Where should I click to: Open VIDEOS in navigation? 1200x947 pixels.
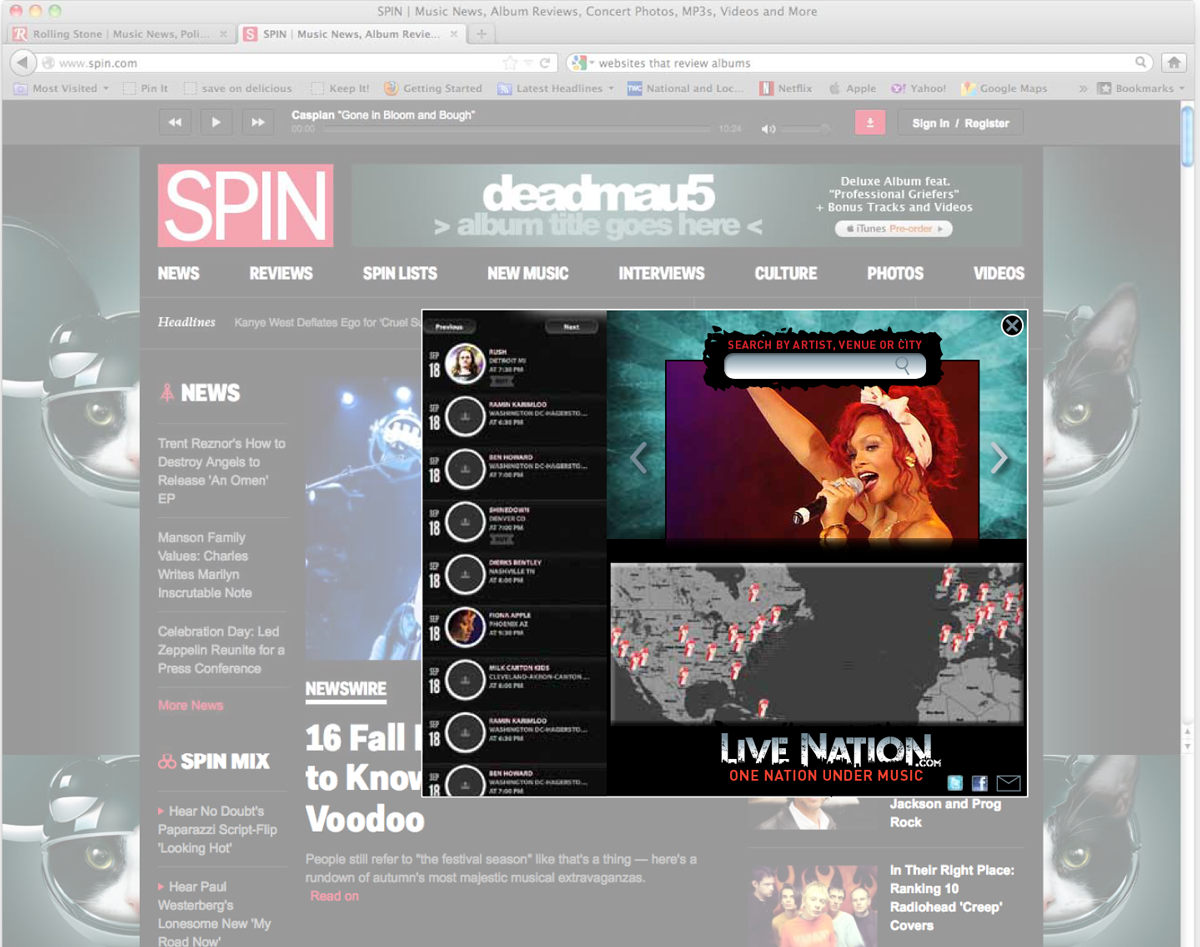click(999, 273)
